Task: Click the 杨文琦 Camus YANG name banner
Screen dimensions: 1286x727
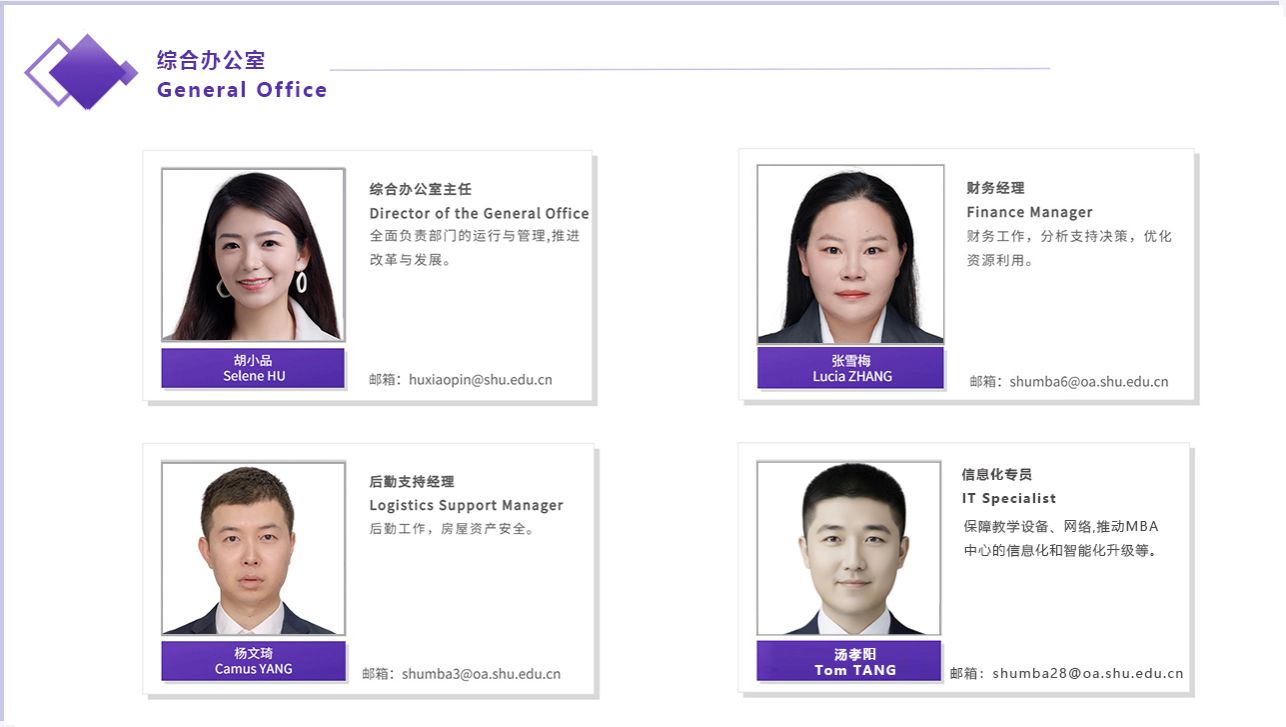Action: click(x=253, y=661)
